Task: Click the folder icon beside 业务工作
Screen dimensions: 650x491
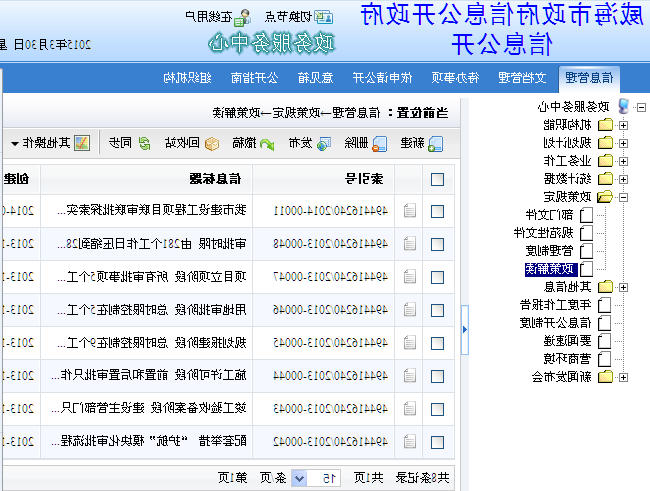Action: (605, 160)
